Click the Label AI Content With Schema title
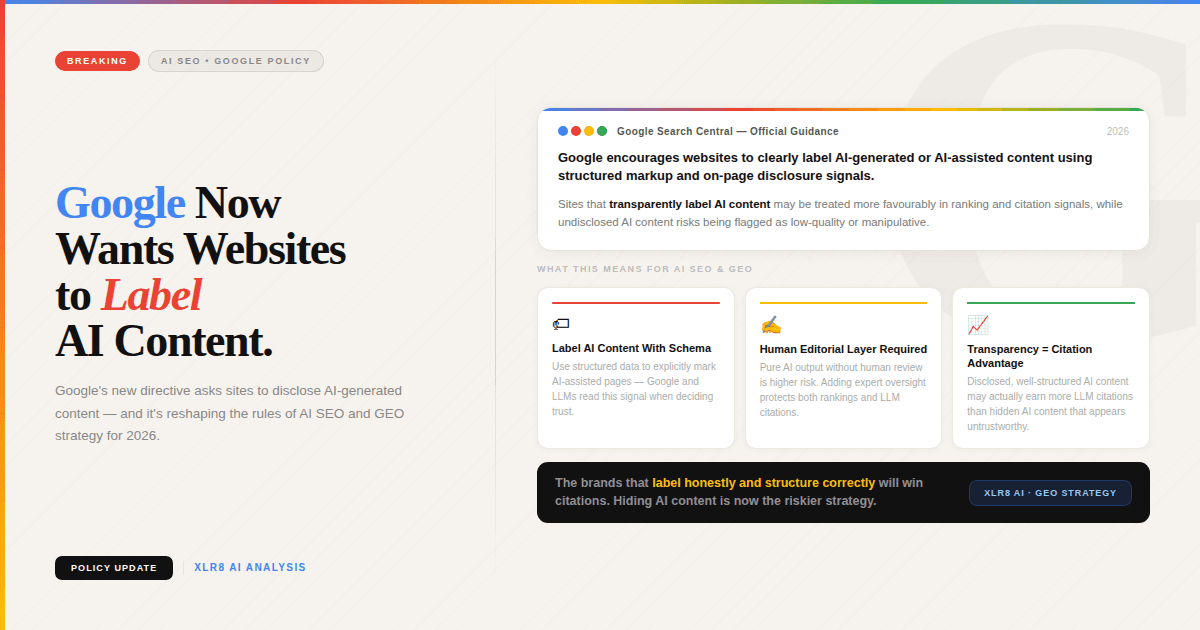1200x630 pixels. click(x=632, y=348)
